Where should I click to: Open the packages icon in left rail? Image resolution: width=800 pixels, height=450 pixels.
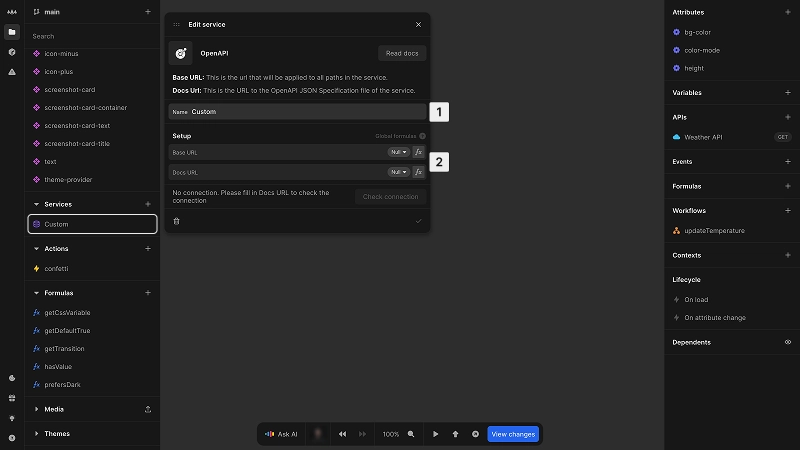tap(12, 52)
